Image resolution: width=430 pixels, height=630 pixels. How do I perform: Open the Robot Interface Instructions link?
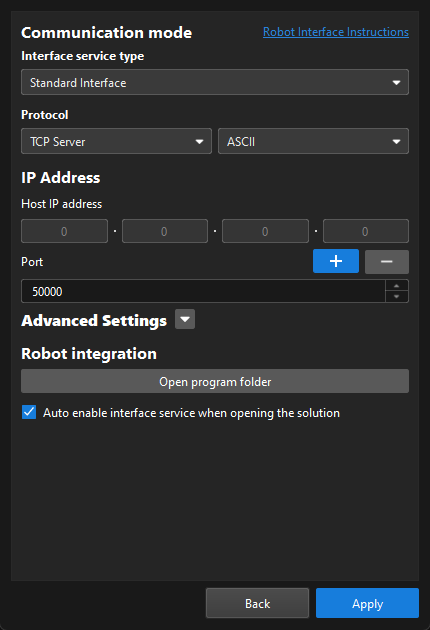(x=336, y=32)
